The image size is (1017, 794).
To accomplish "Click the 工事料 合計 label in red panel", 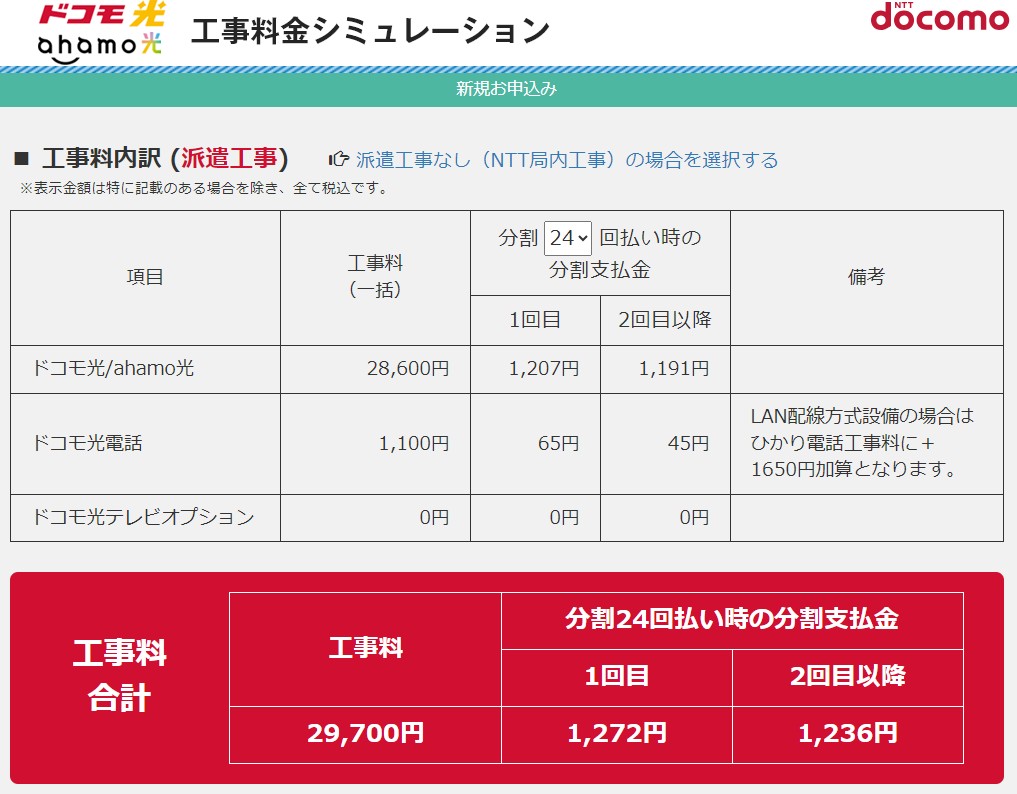I will 120,675.
